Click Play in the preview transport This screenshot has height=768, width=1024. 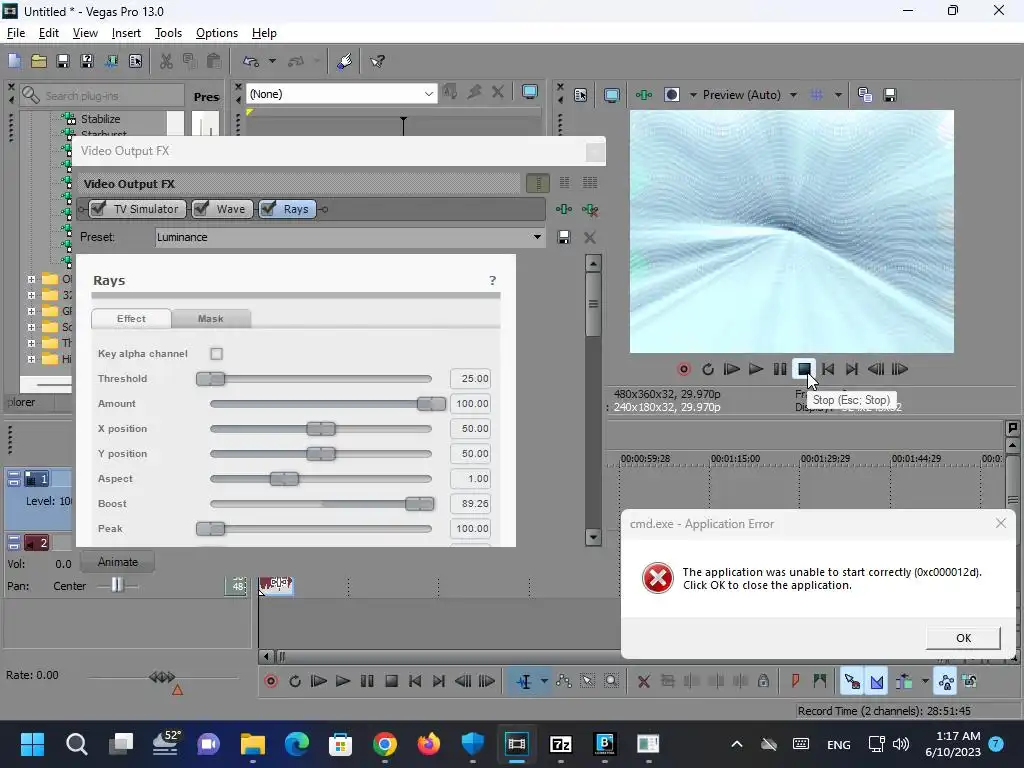(756, 369)
